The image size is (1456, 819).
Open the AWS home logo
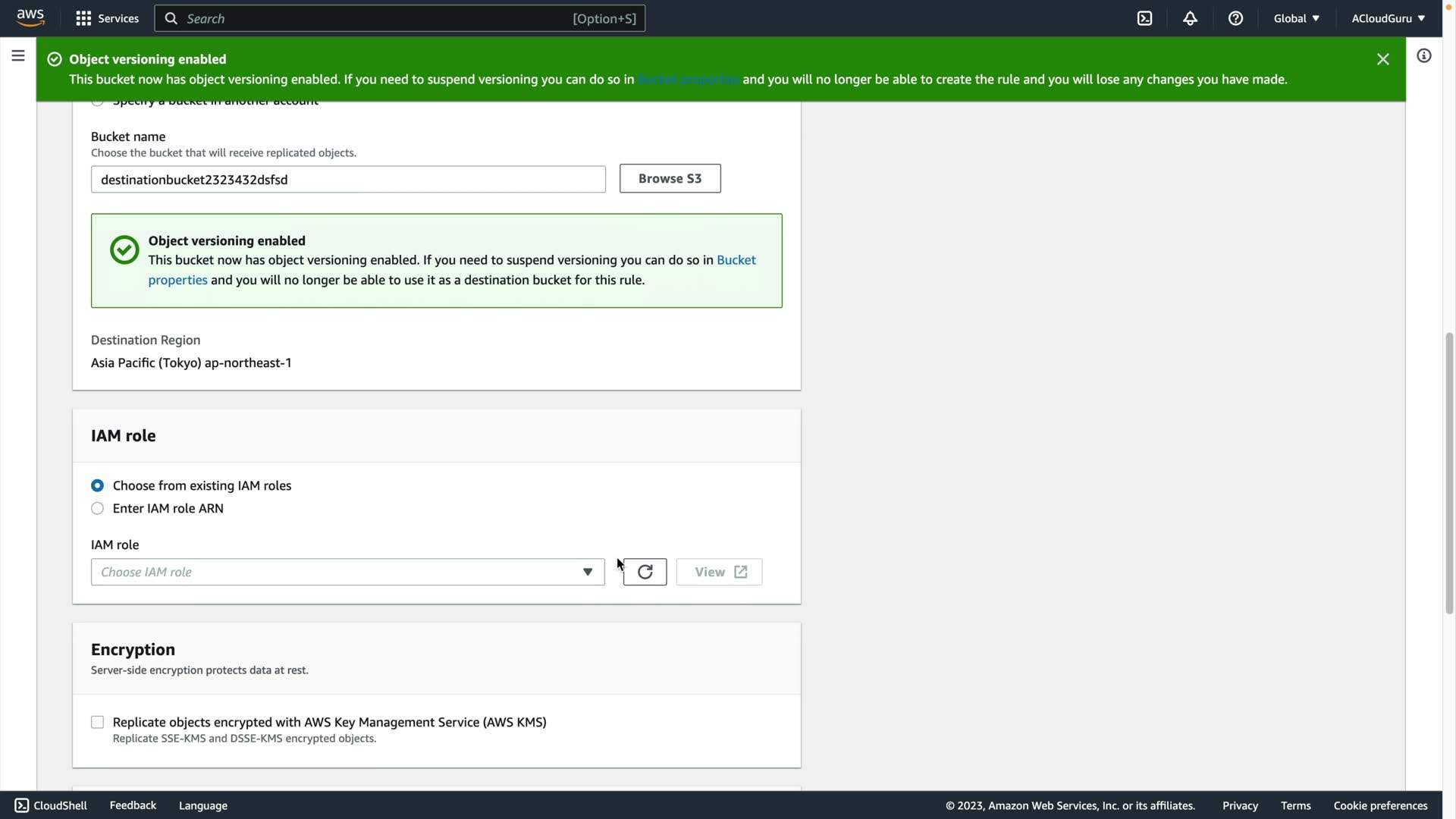pyautogui.click(x=30, y=18)
